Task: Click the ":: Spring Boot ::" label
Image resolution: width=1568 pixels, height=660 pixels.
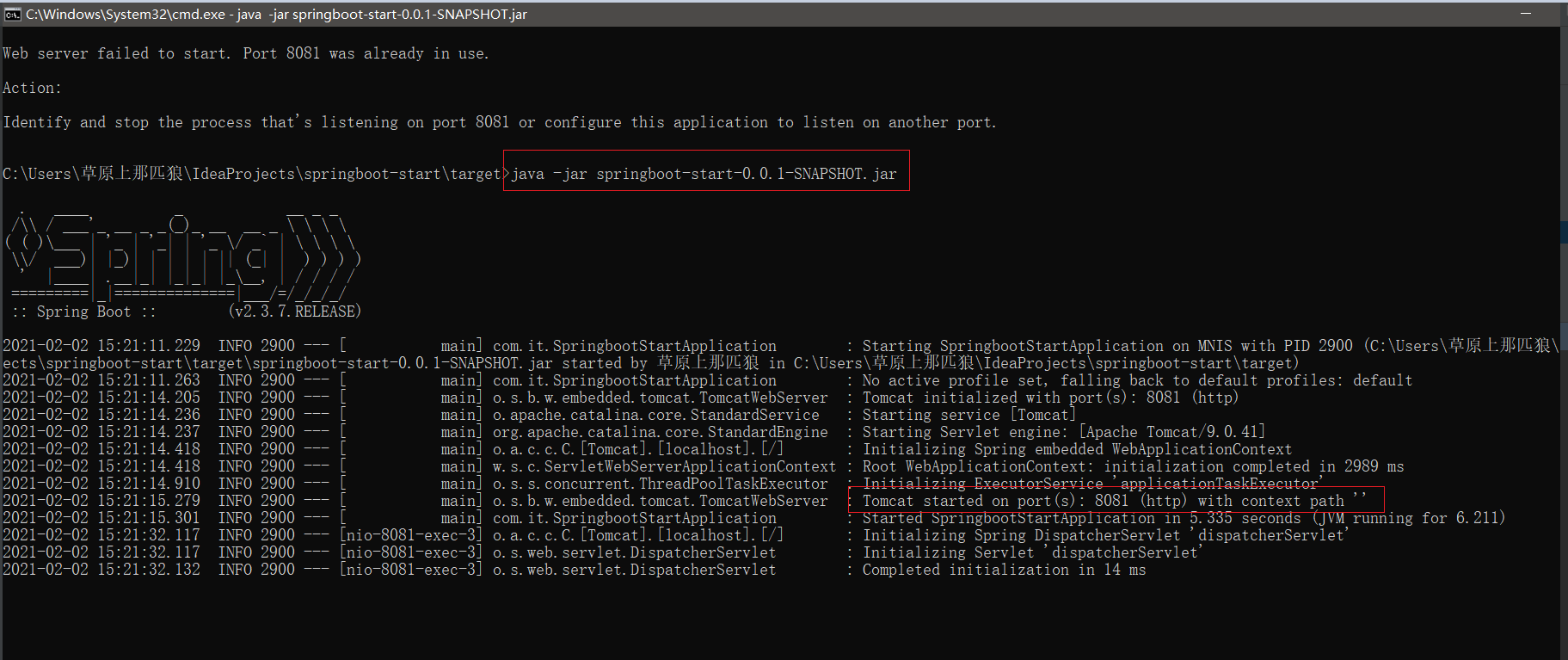Action: [83, 311]
